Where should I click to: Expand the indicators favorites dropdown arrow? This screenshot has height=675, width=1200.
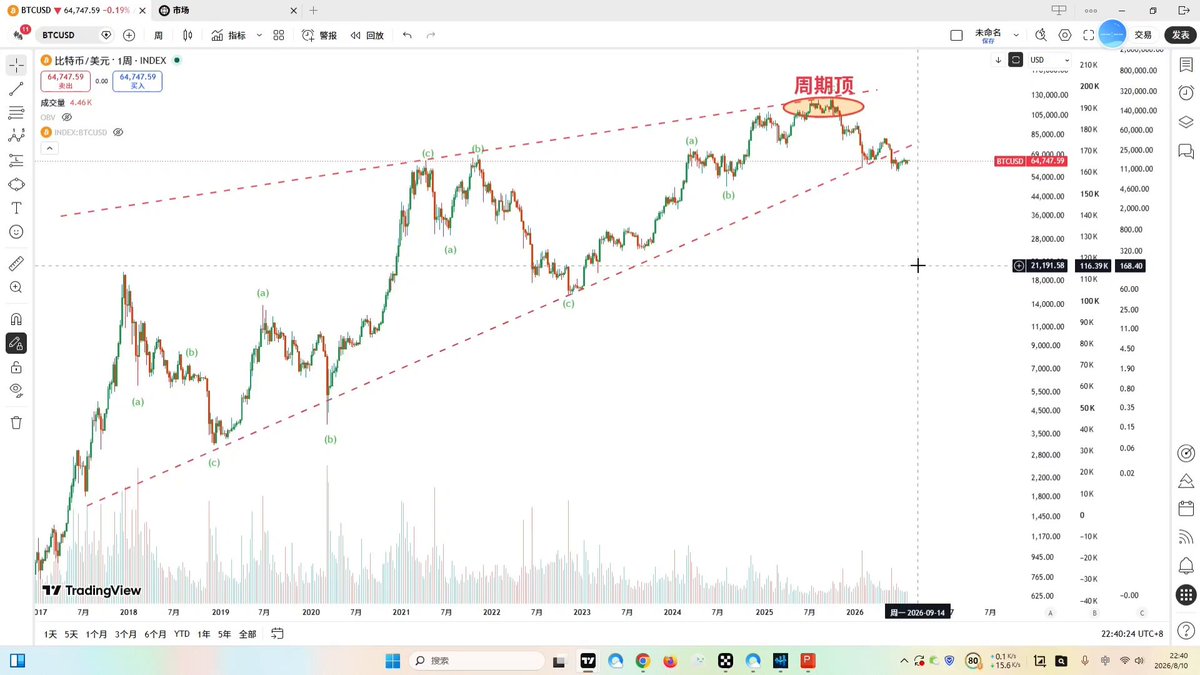point(260,35)
